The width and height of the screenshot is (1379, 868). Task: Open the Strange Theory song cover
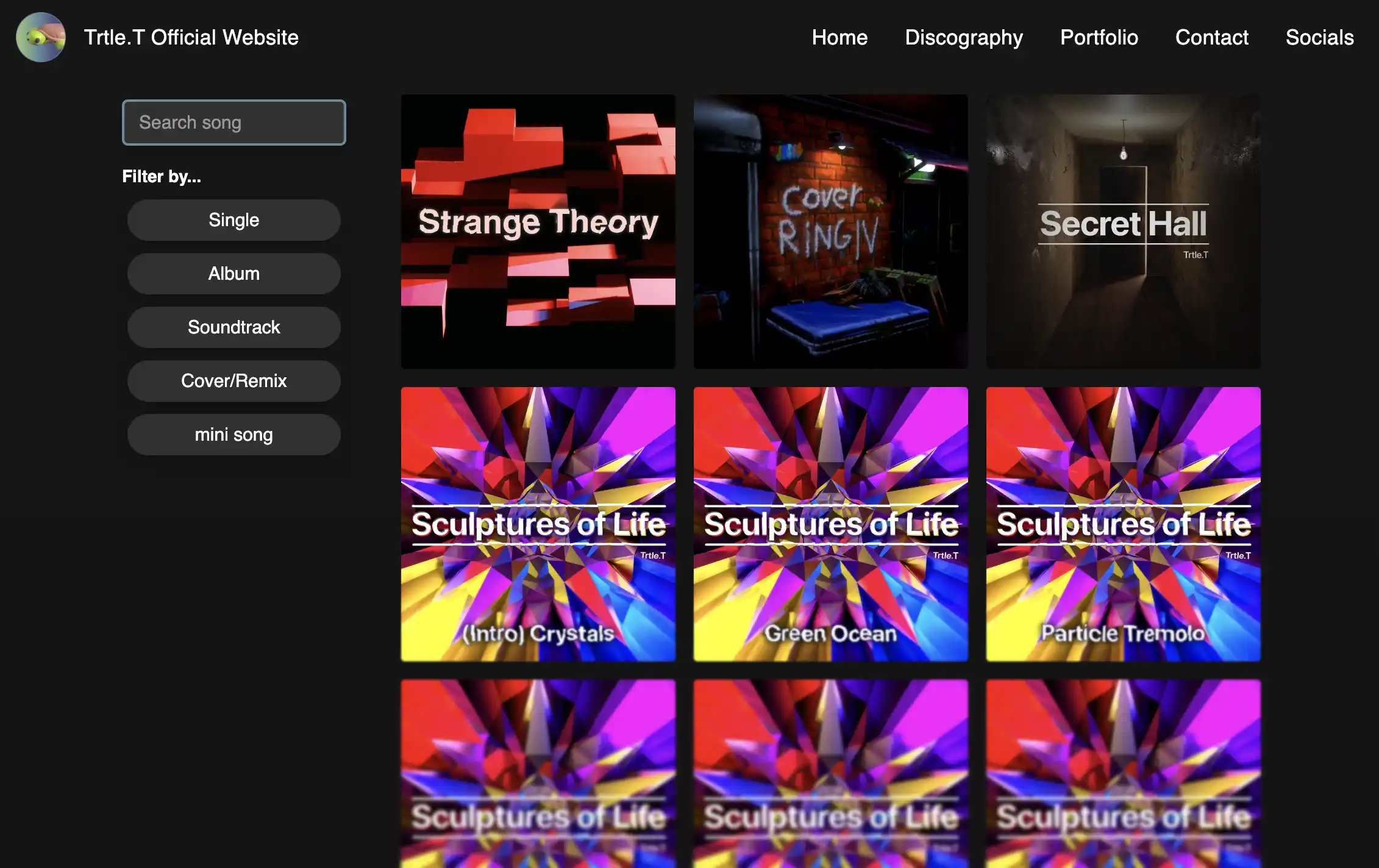[x=538, y=232]
